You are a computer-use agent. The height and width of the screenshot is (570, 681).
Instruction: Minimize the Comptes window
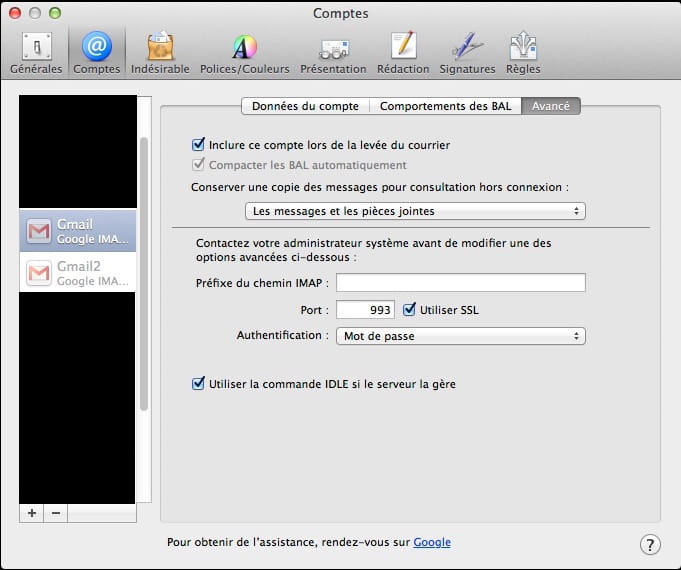click(35, 13)
